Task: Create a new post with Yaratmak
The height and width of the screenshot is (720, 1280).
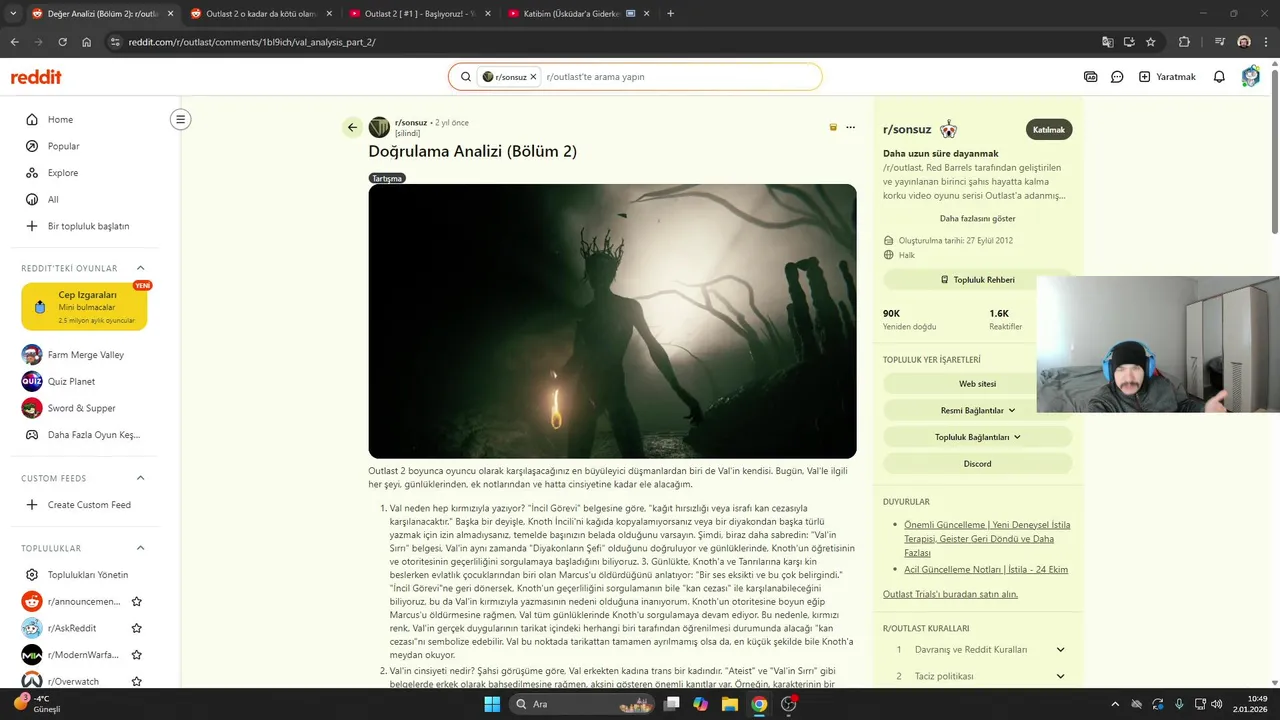Action: [1167, 77]
